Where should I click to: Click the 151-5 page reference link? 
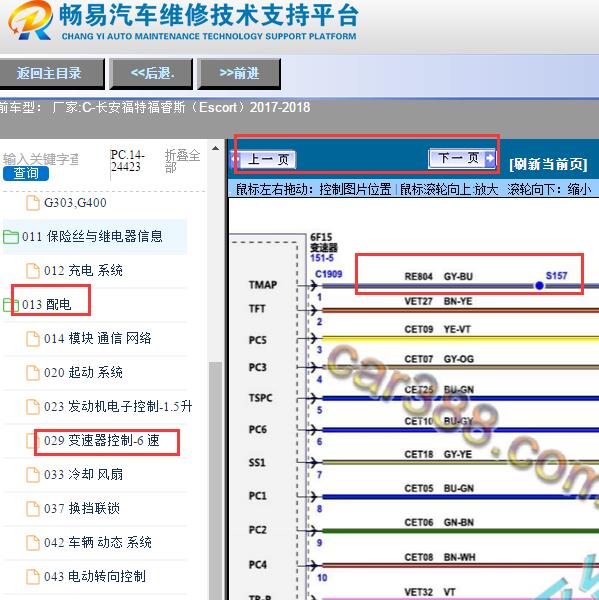(322, 258)
